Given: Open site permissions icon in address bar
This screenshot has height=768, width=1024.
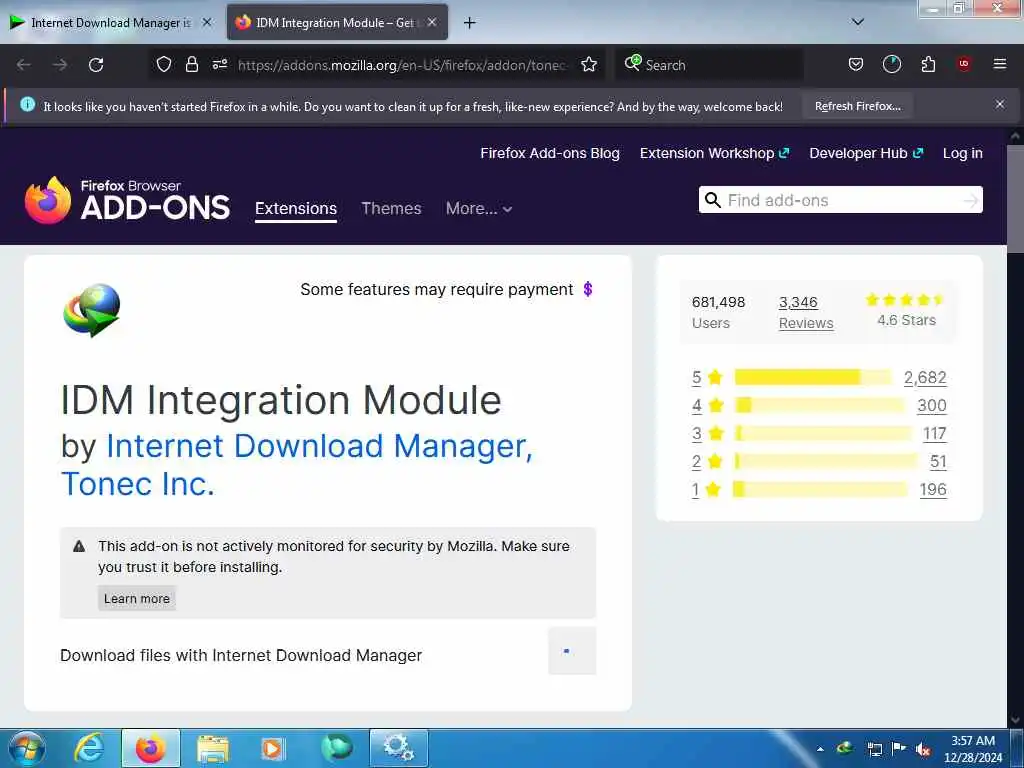Looking at the screenshot, I should pos(219,64).
